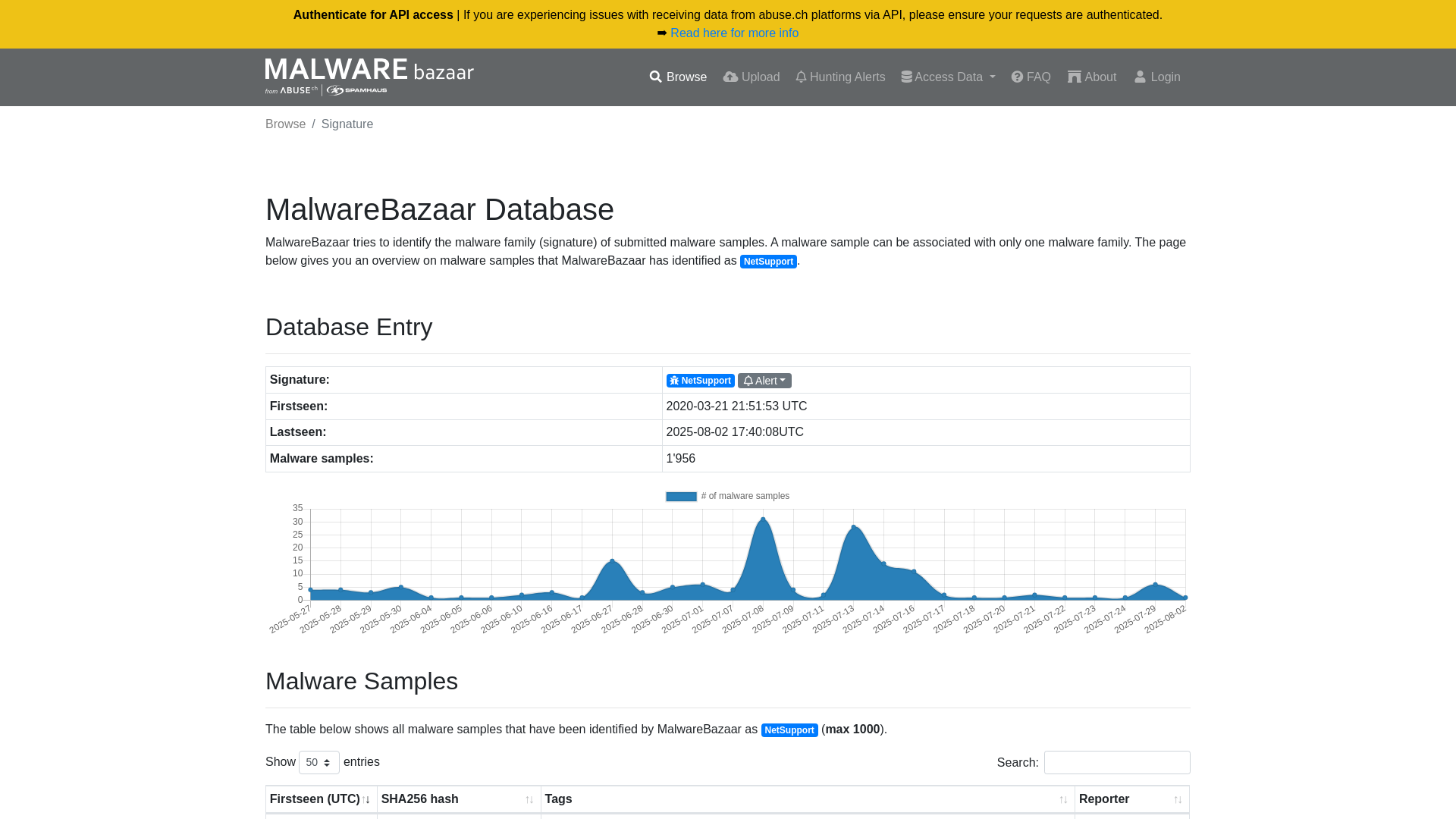Image resolution: width=1456 pixels, height=819 pixels.
Task: Select the Lastseen value 2025-08-02 17:40:08UTC
Action: [x=735, y=432]
